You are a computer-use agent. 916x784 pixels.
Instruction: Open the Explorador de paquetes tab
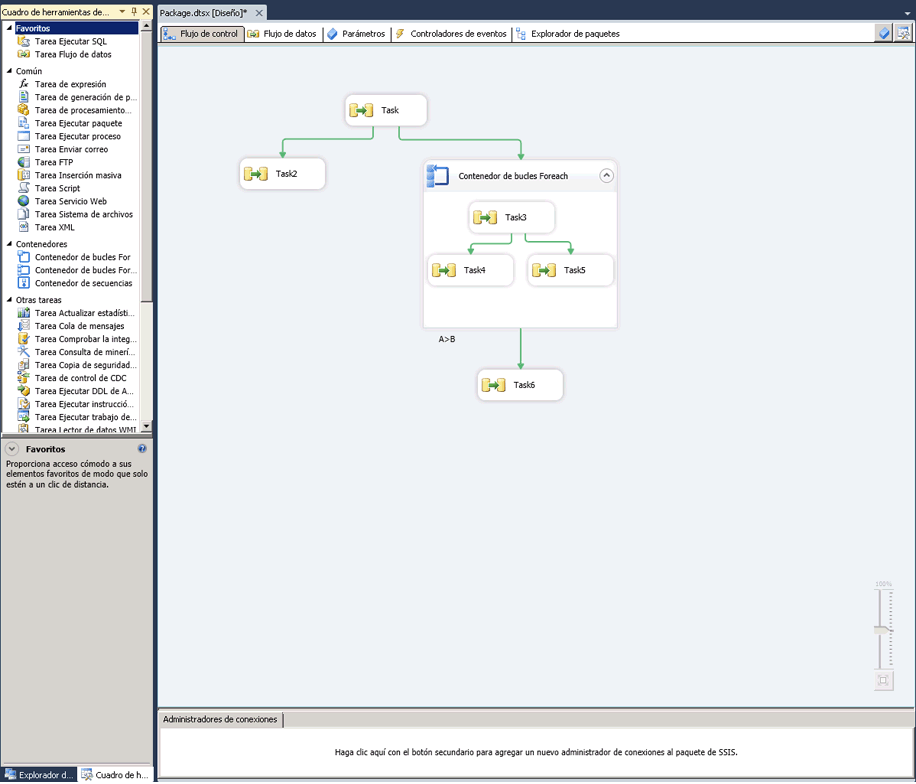tap(567, 33)
